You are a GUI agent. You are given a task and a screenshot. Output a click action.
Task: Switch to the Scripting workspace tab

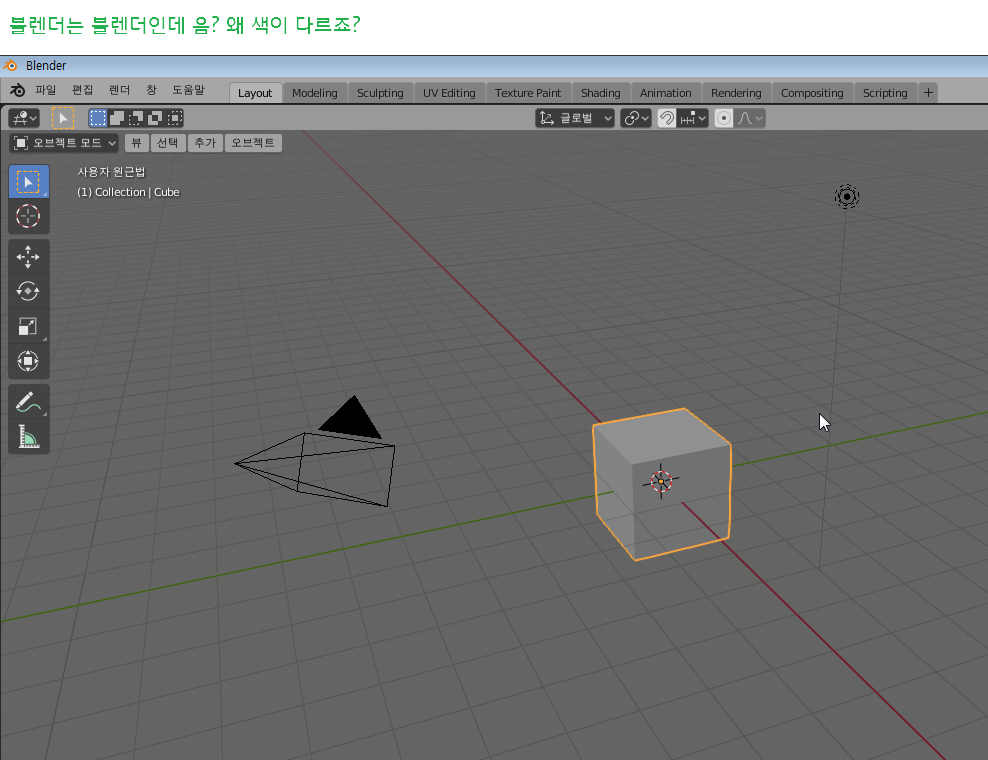[x=885, y=93]
